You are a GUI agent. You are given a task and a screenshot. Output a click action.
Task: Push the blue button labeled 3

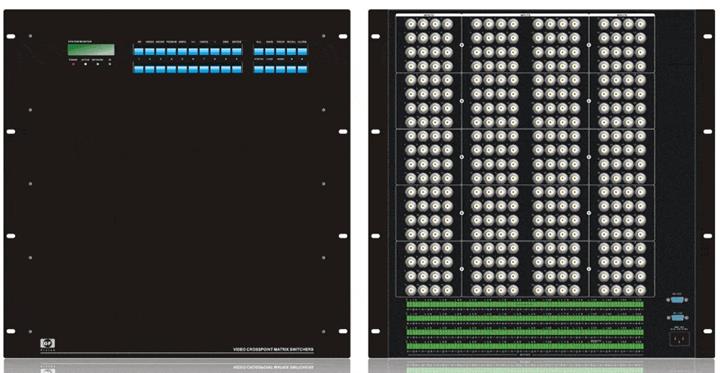tap(161, 69)
